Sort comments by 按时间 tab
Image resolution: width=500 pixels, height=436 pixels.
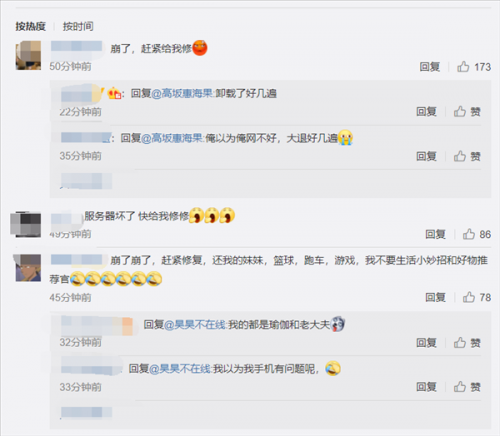(78, 26)
